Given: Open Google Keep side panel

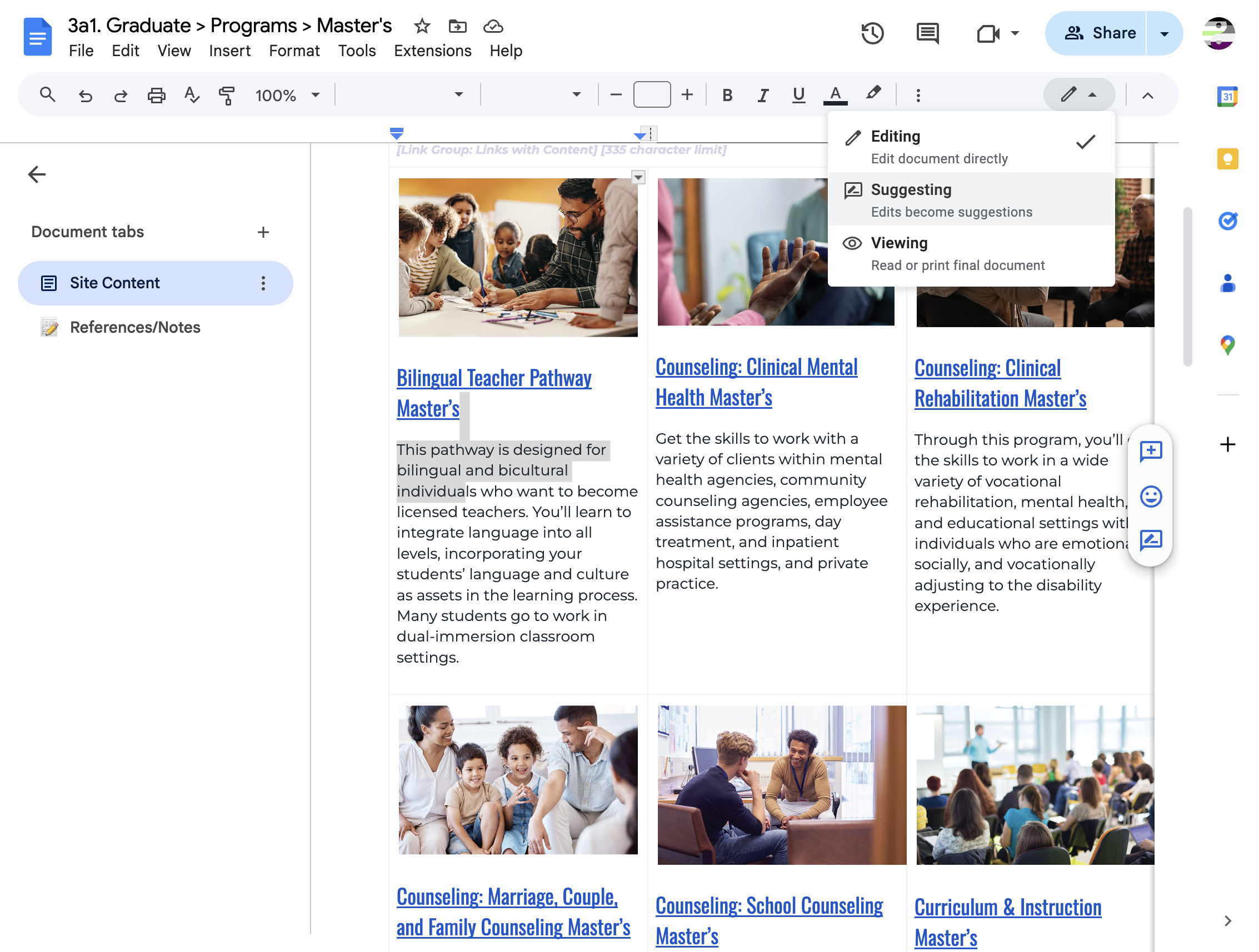Looking at the screenshot, I should (x=1228, y=159).
